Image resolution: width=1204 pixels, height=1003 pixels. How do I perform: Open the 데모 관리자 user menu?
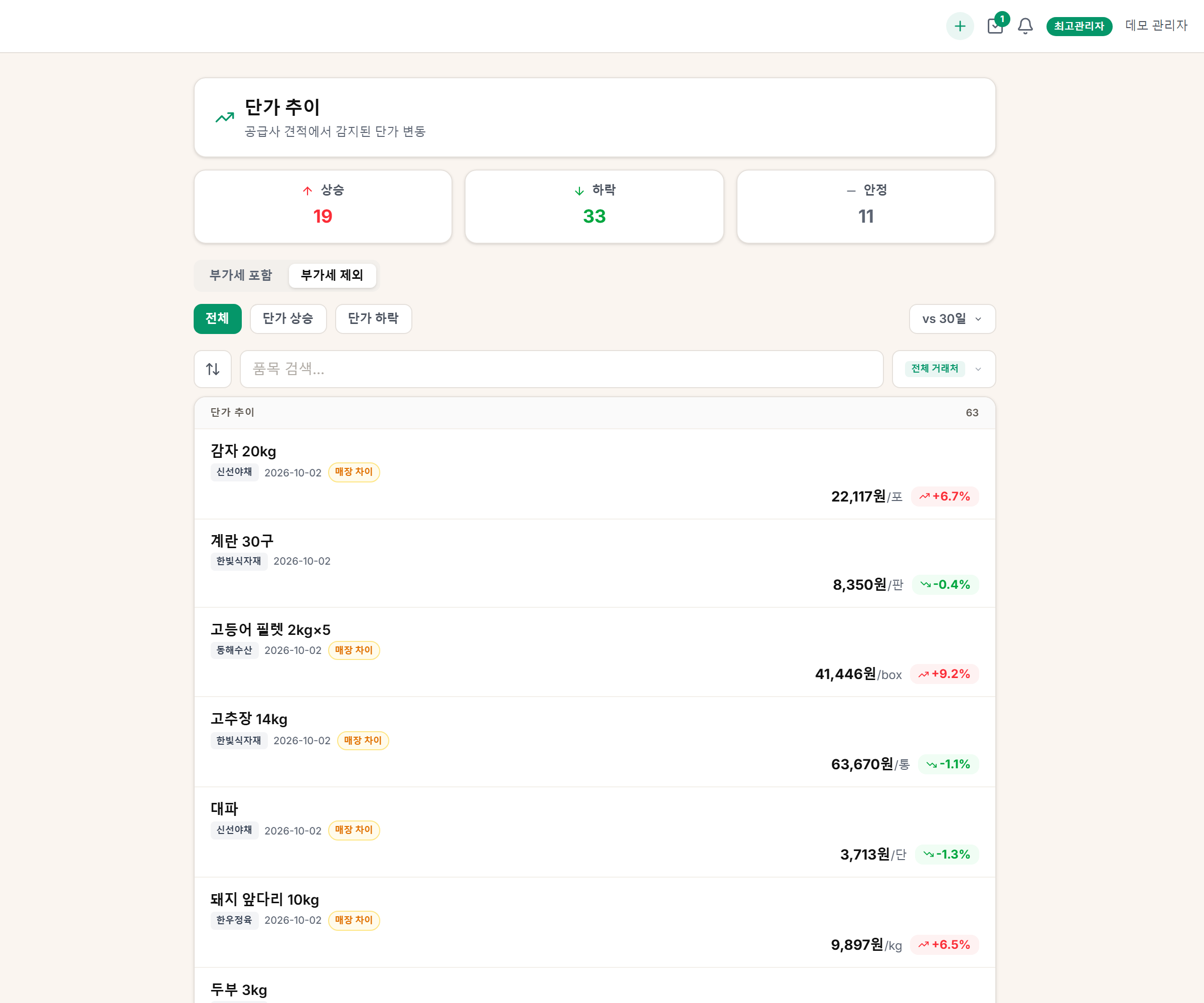pos(1156,26)
